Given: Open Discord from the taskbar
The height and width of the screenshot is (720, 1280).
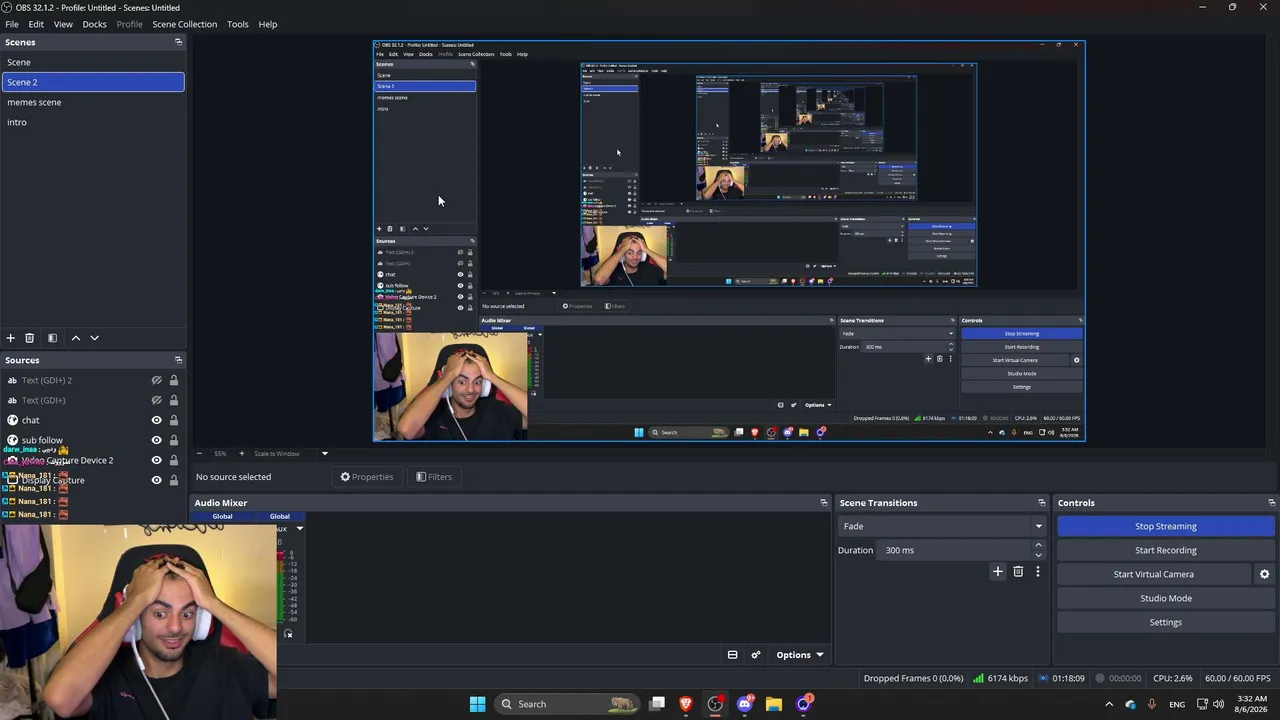Looking at the screenshot, I should [744, 704].
